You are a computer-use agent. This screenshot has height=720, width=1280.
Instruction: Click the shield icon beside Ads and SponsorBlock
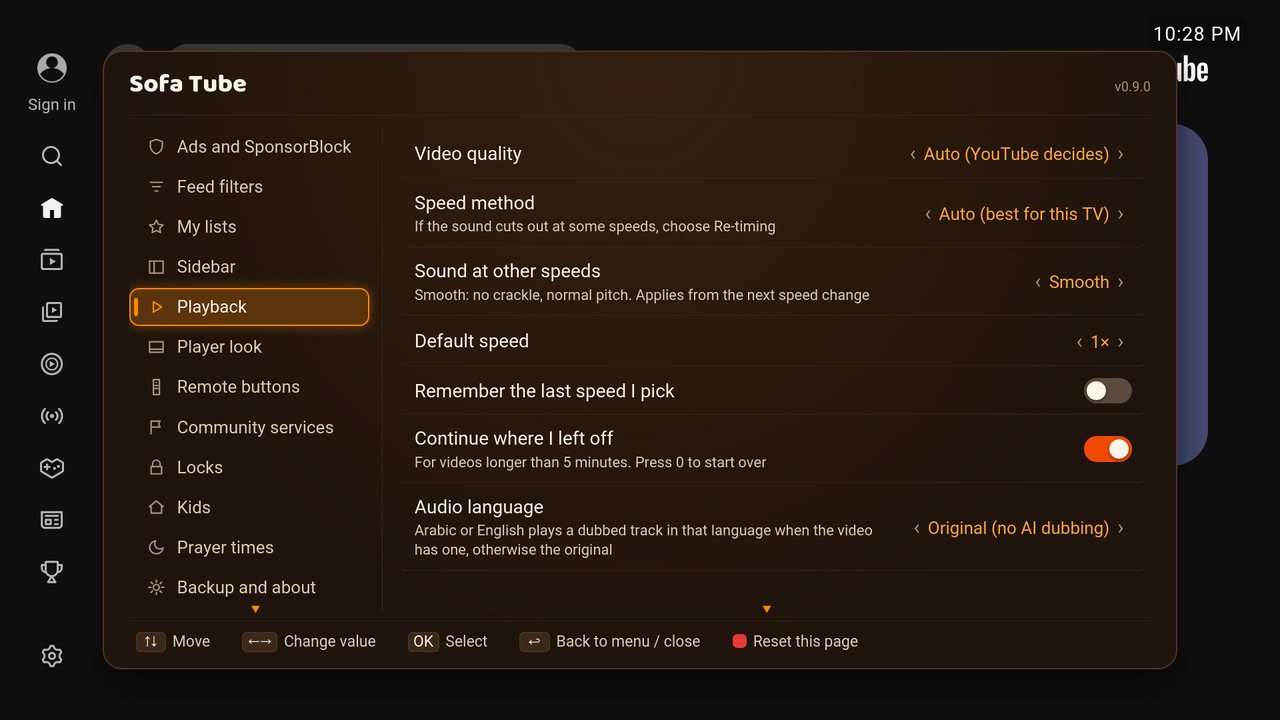156,147
